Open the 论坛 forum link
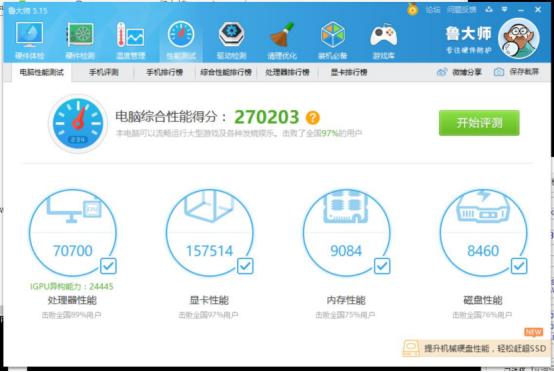554x372 pixels. tap(433, 10)
